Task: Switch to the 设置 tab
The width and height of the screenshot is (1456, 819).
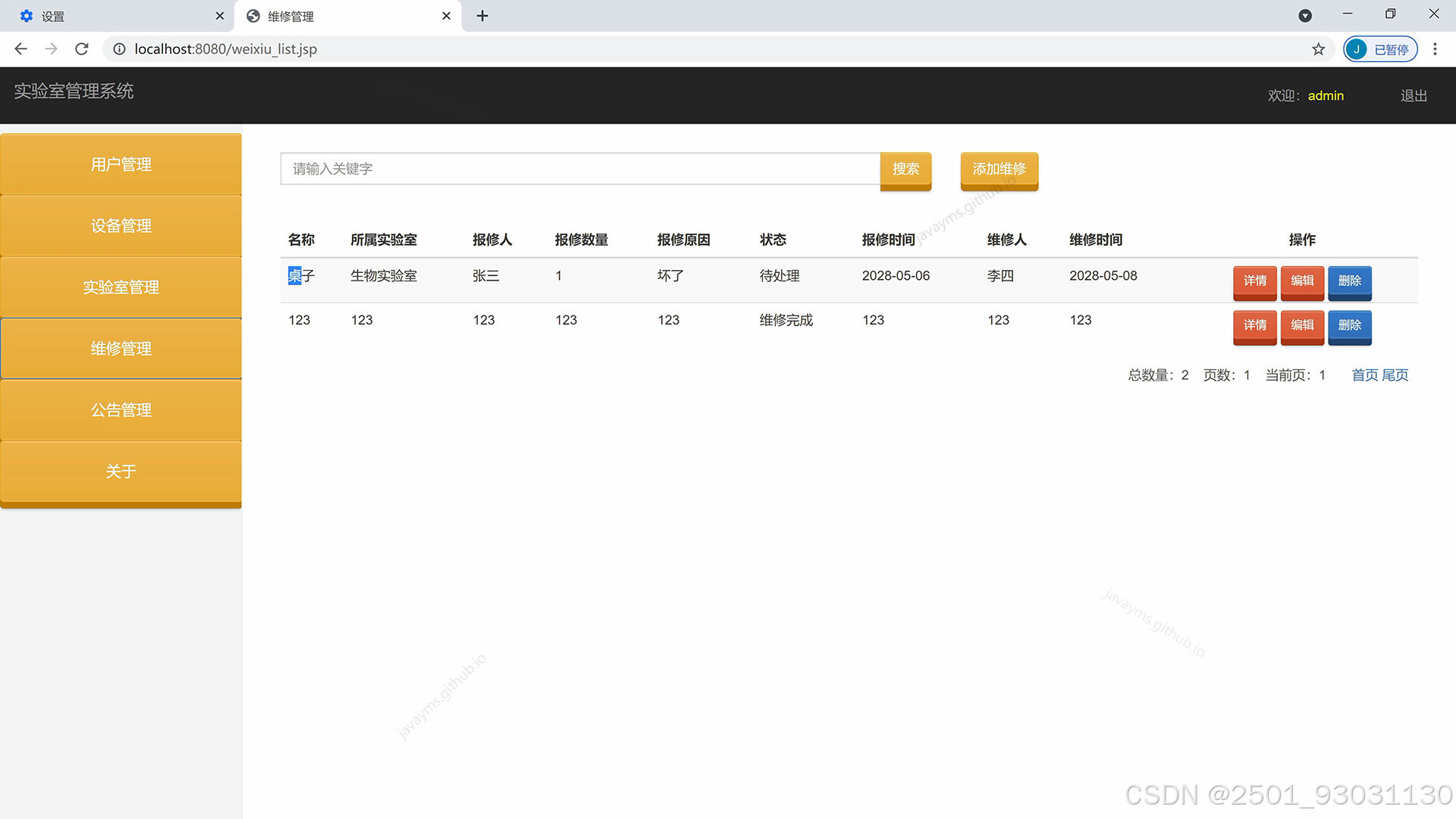Action: pyautogui.click(x=118, y=16)
